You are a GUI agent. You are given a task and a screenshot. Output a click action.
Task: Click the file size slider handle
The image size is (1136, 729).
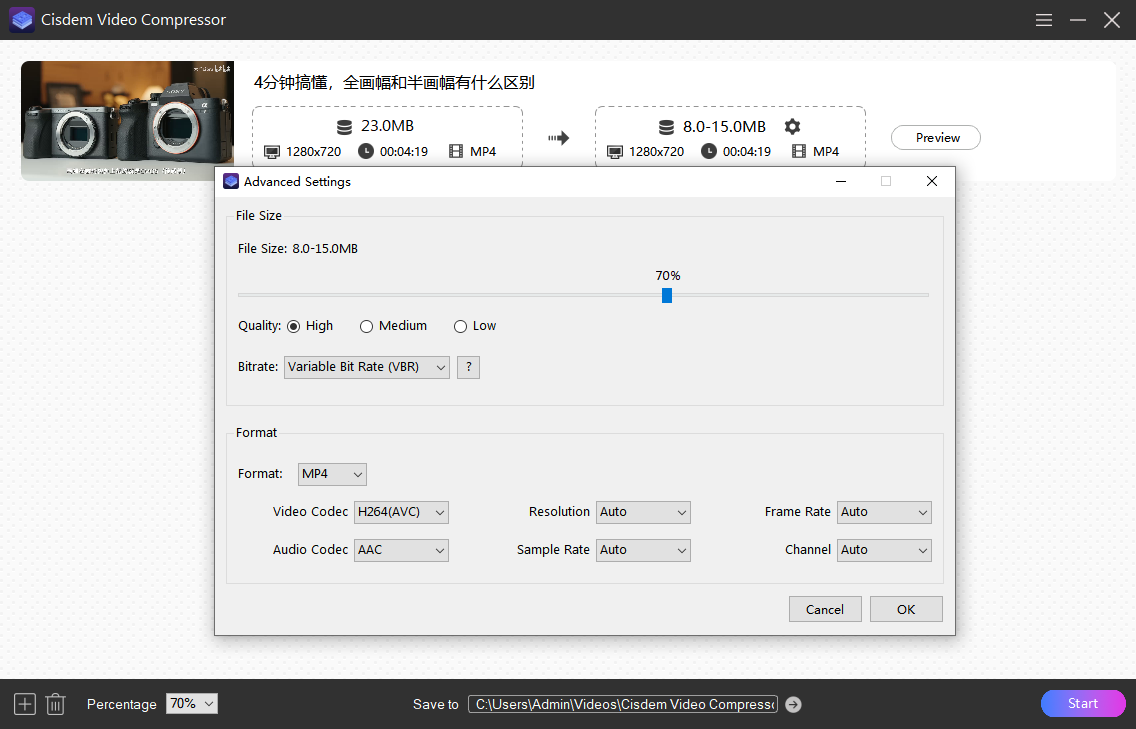coord(667,295)
